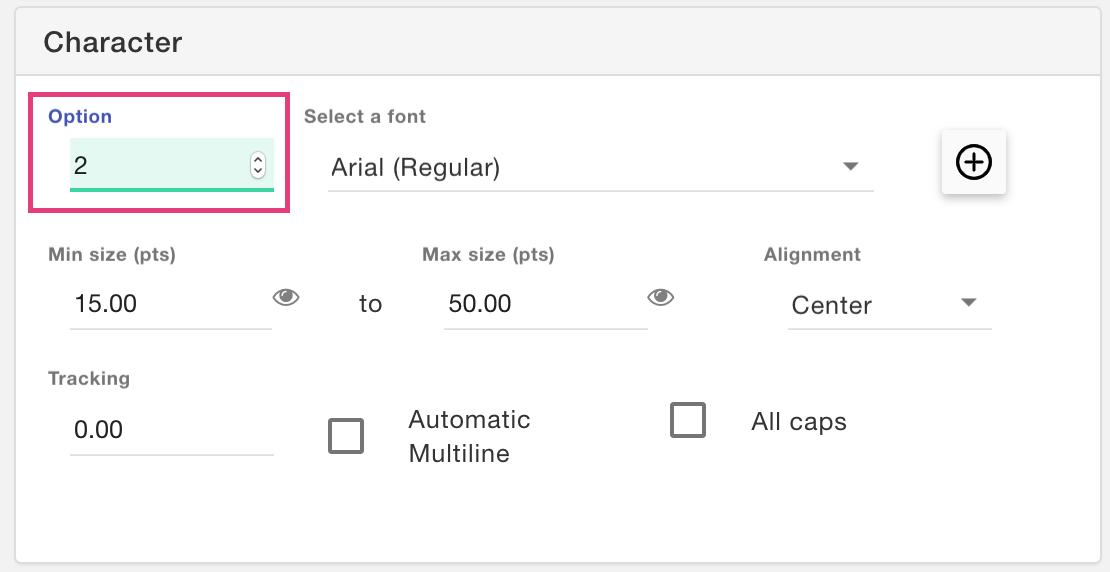
Task: Open the Alignment dropdown showing Center
Action: pos(890,305)
